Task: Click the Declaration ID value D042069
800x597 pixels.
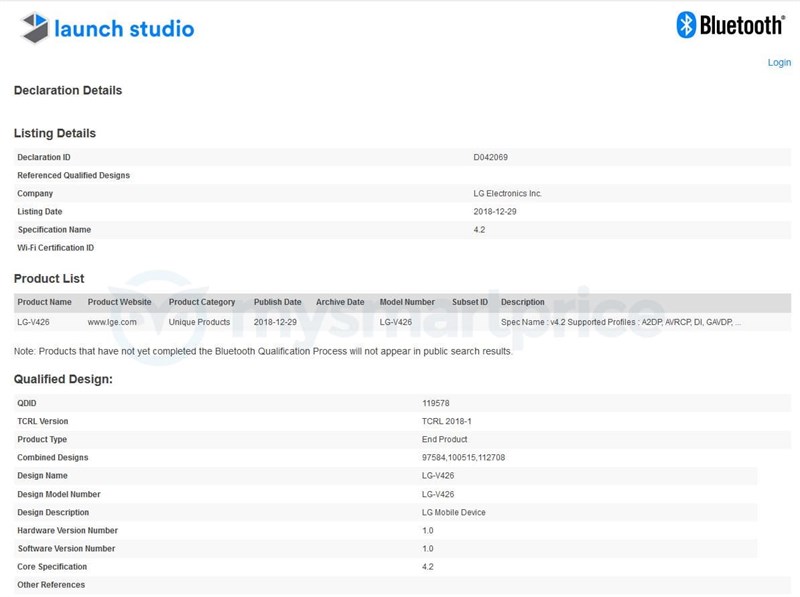Action: pyautogui.click(x=491, y=157)
